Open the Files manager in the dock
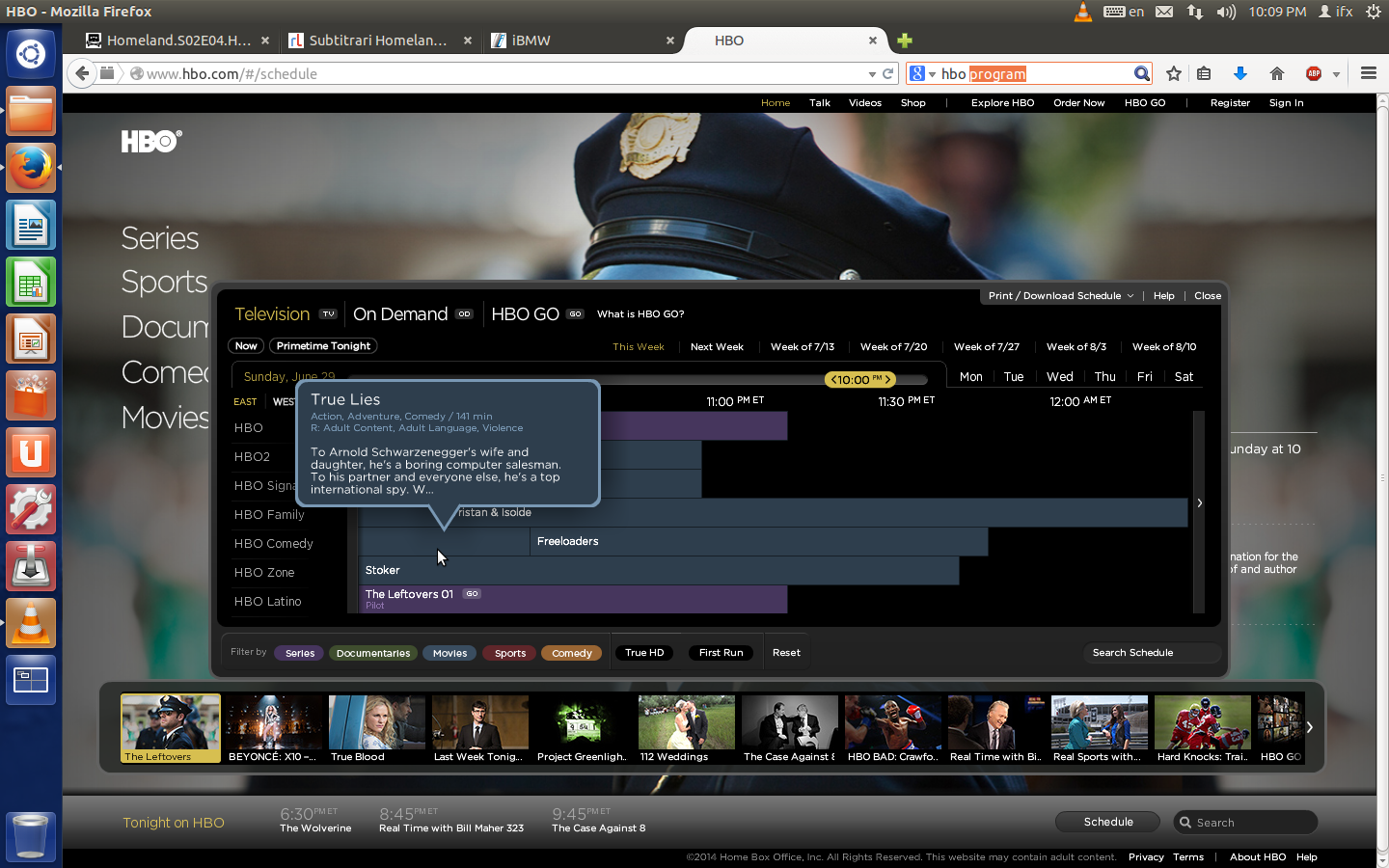Image resolution: width=1389 pixels, height=868 pixels. coord(31,111)
